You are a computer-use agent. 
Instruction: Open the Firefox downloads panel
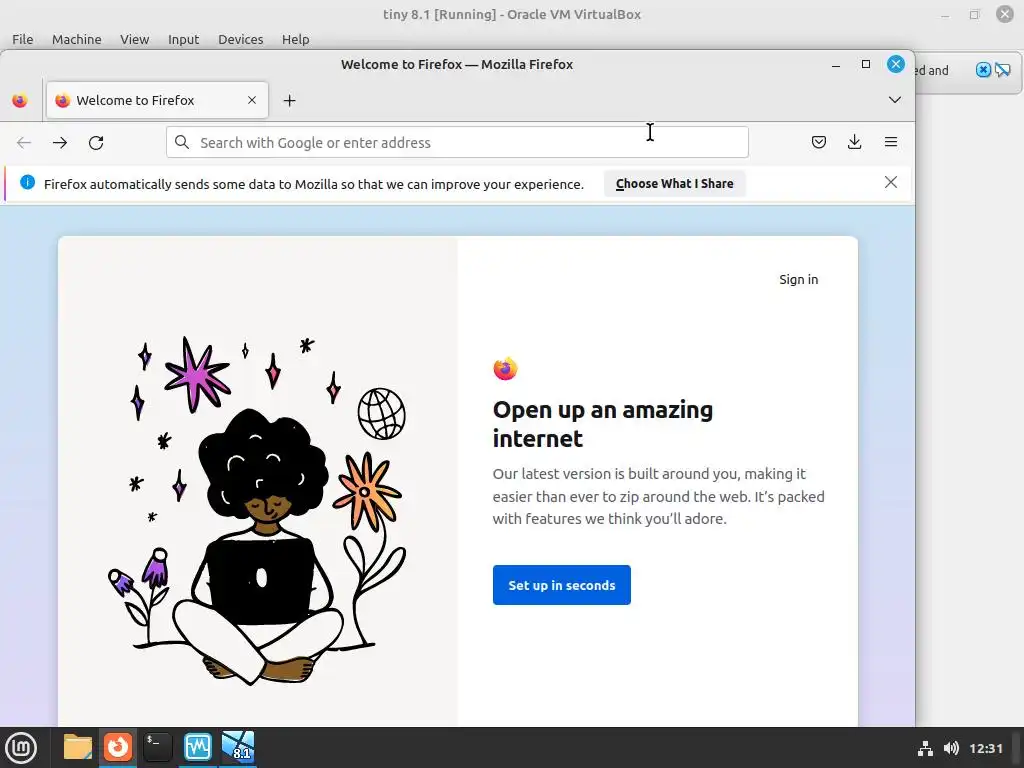854,142
